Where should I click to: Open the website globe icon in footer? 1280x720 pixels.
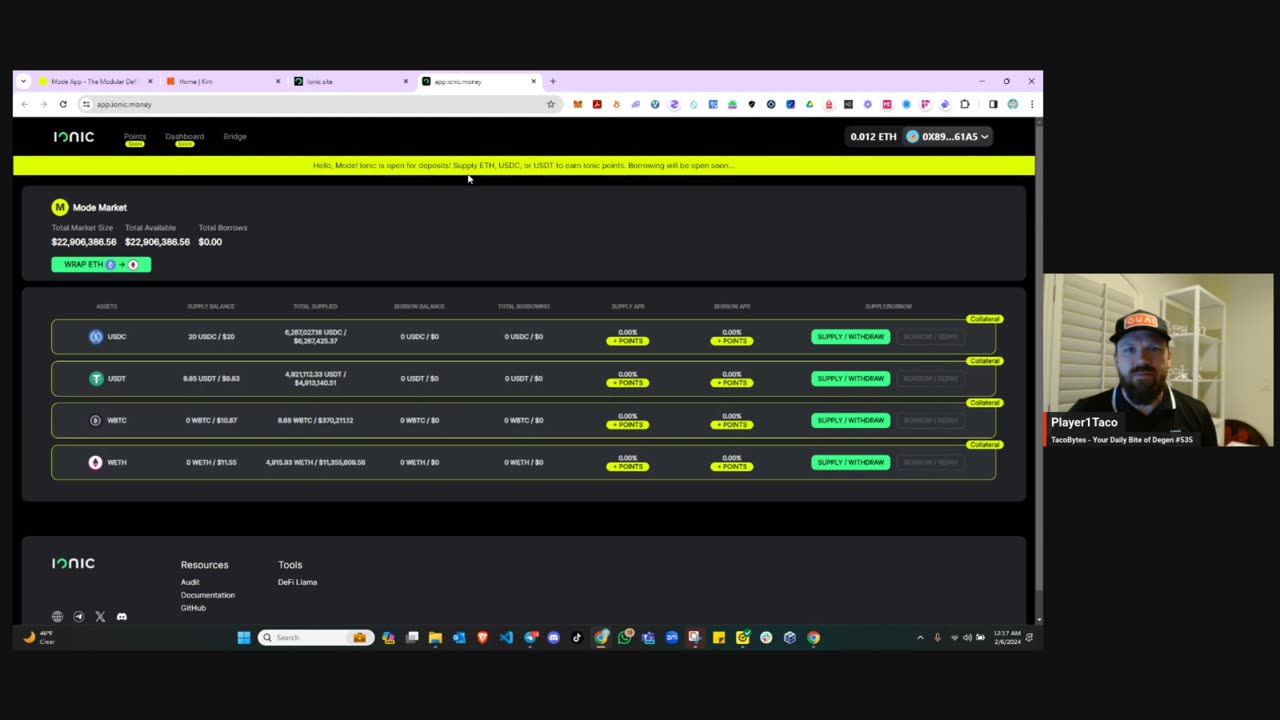tap(57, 617)
